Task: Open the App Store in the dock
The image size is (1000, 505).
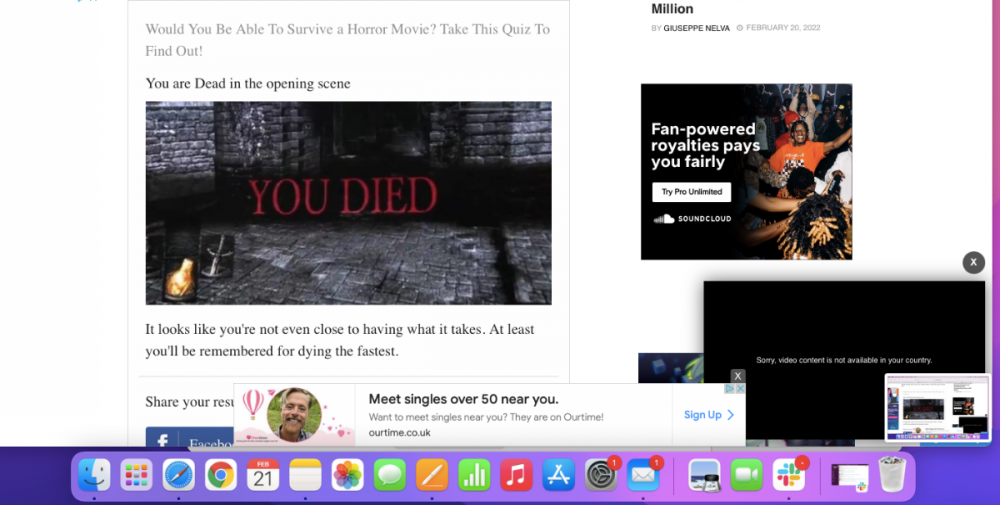Action: coord(559,475)
